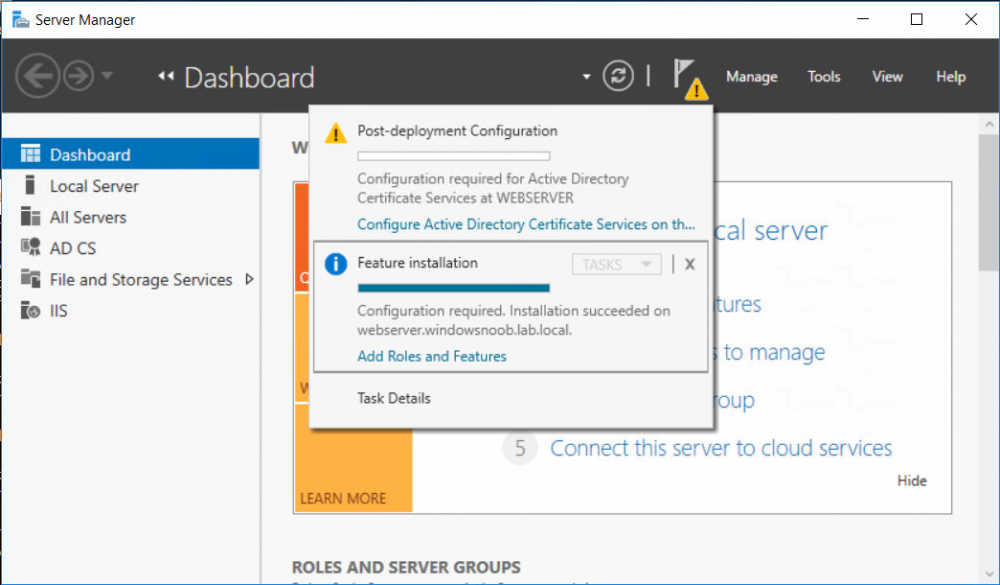Select IIS in the sidebar
1000x585 pixels.
click(x=130, y=311)
